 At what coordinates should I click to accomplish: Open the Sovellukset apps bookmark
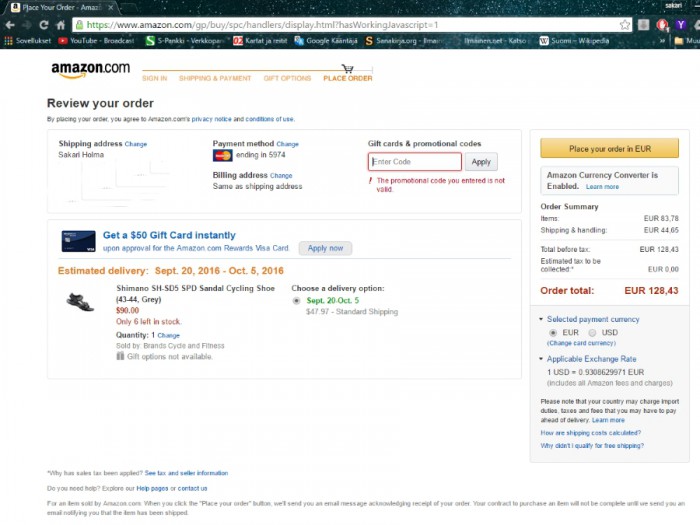click(28, 41)
